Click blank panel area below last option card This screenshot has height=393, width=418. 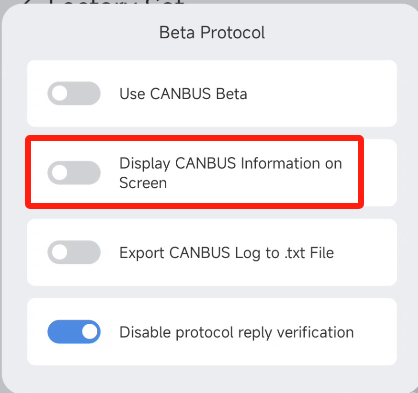click(x=212, y=378)
